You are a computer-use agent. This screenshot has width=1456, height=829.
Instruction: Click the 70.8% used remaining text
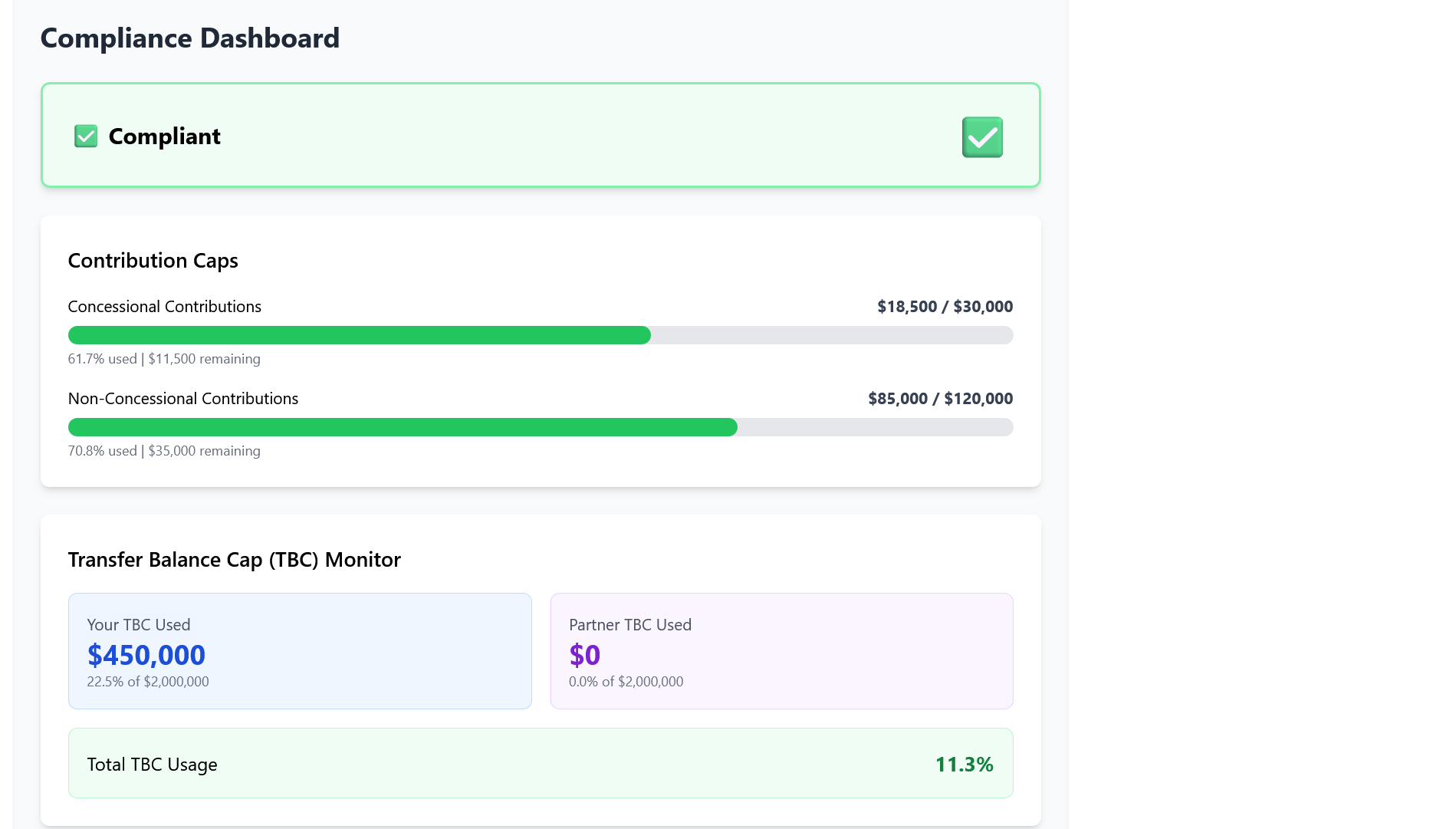click(164, 451)
